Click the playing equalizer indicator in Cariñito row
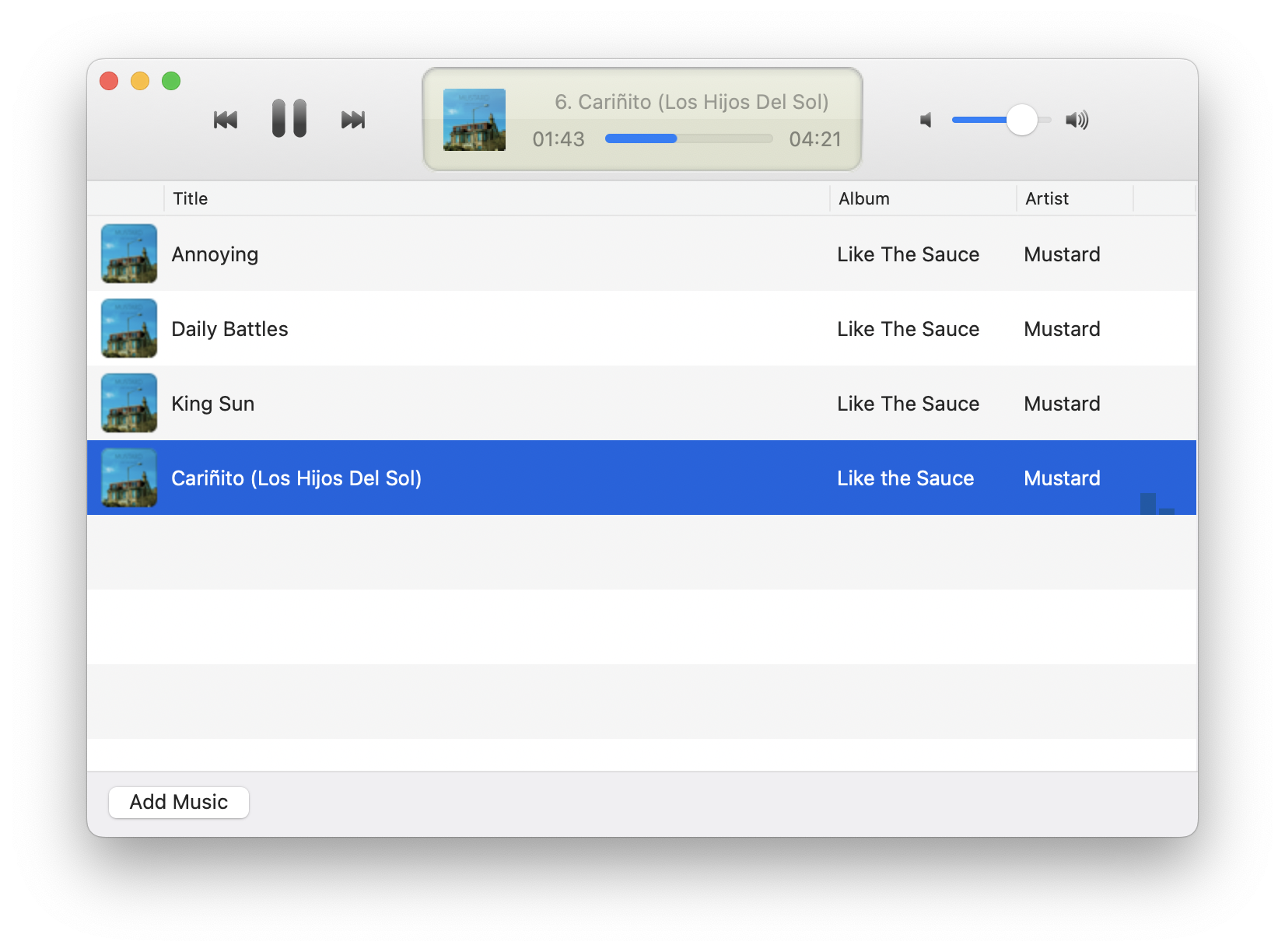 click(x=1157, y=503)
